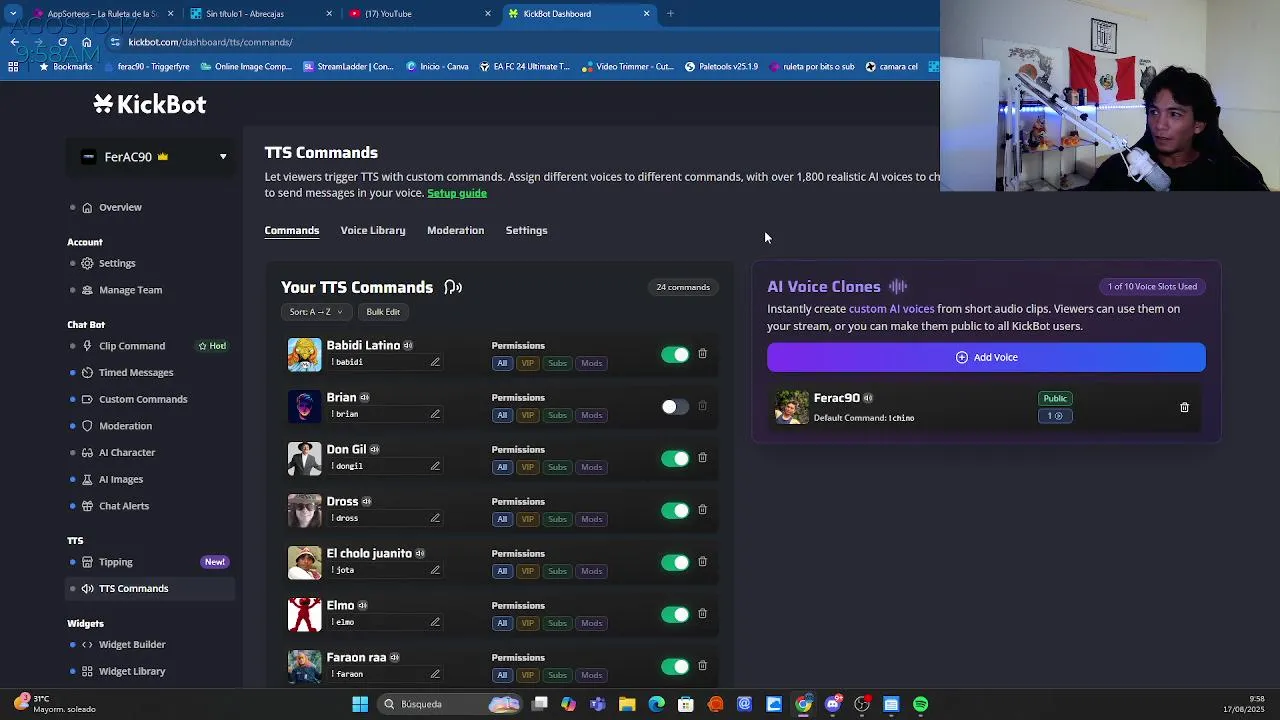1280x720 pixels.
Task: Open Spotify from the taskbar
Action: (920, 704)
